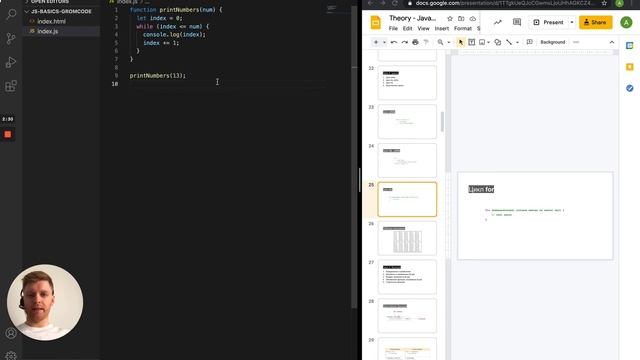This screenshot has width=640, height=360.
Task: Select the Paint format tool
Action: (426, 42)
